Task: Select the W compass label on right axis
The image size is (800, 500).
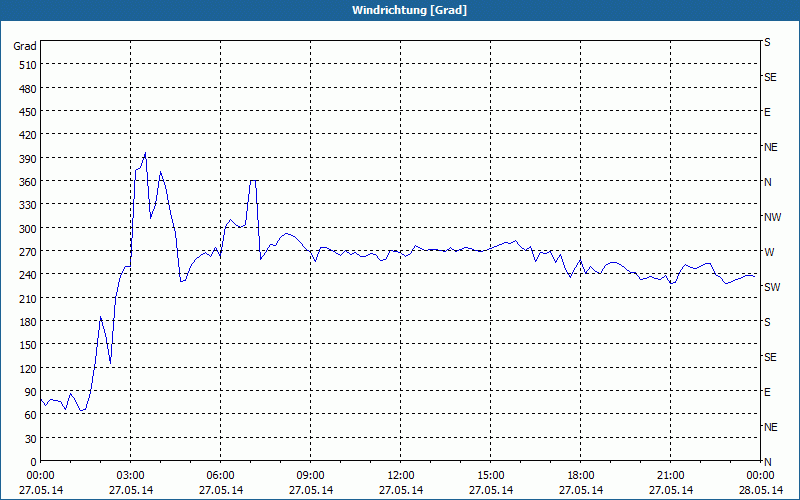Action: (x=769, y=252)
